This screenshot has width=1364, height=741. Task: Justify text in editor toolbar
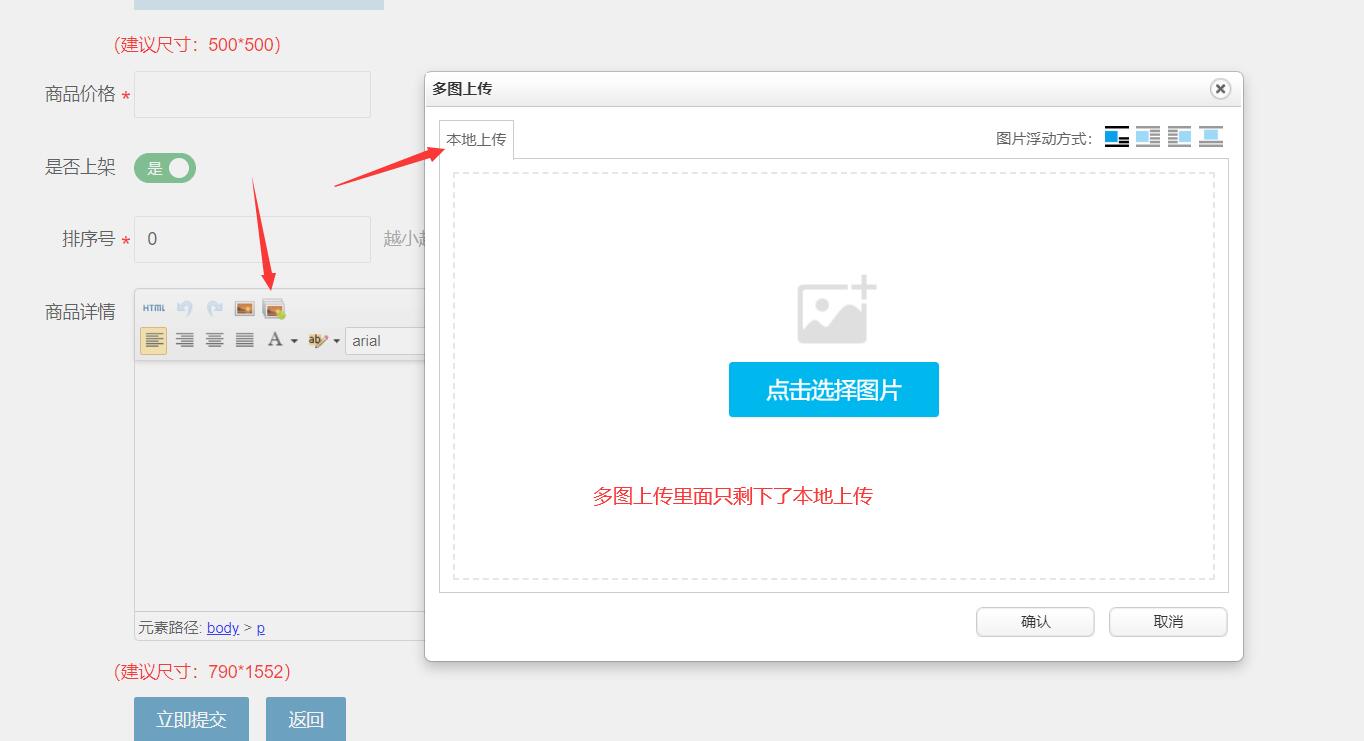point(244,341)
